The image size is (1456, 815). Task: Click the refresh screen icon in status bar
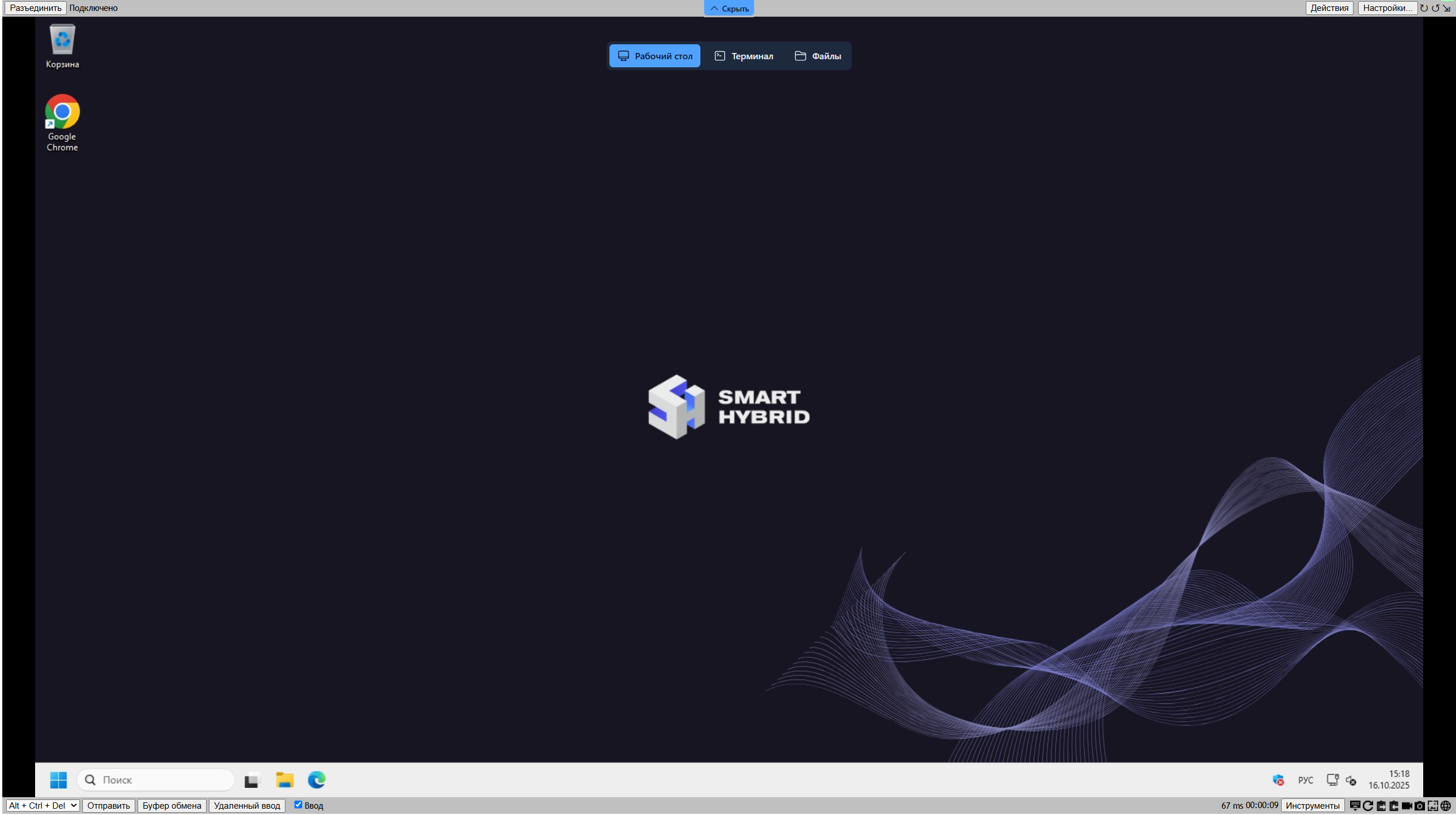tap(1368, 806)
